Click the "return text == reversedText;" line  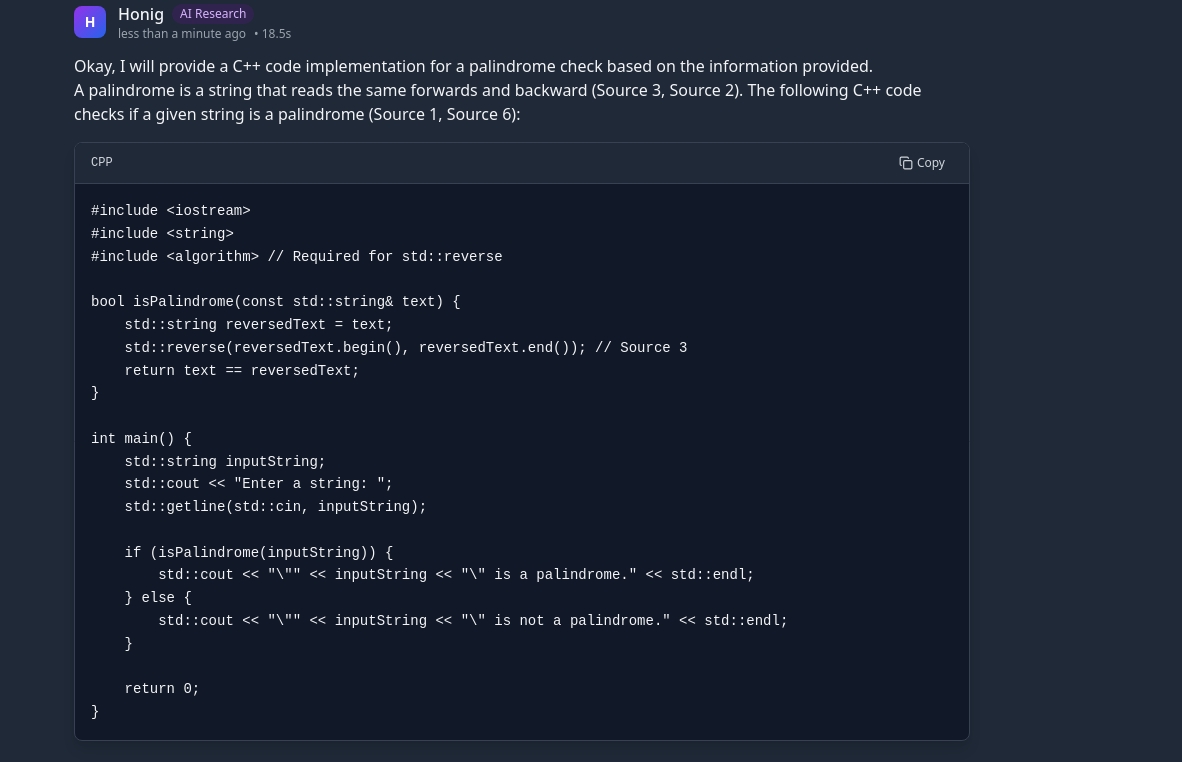point(241,371)
